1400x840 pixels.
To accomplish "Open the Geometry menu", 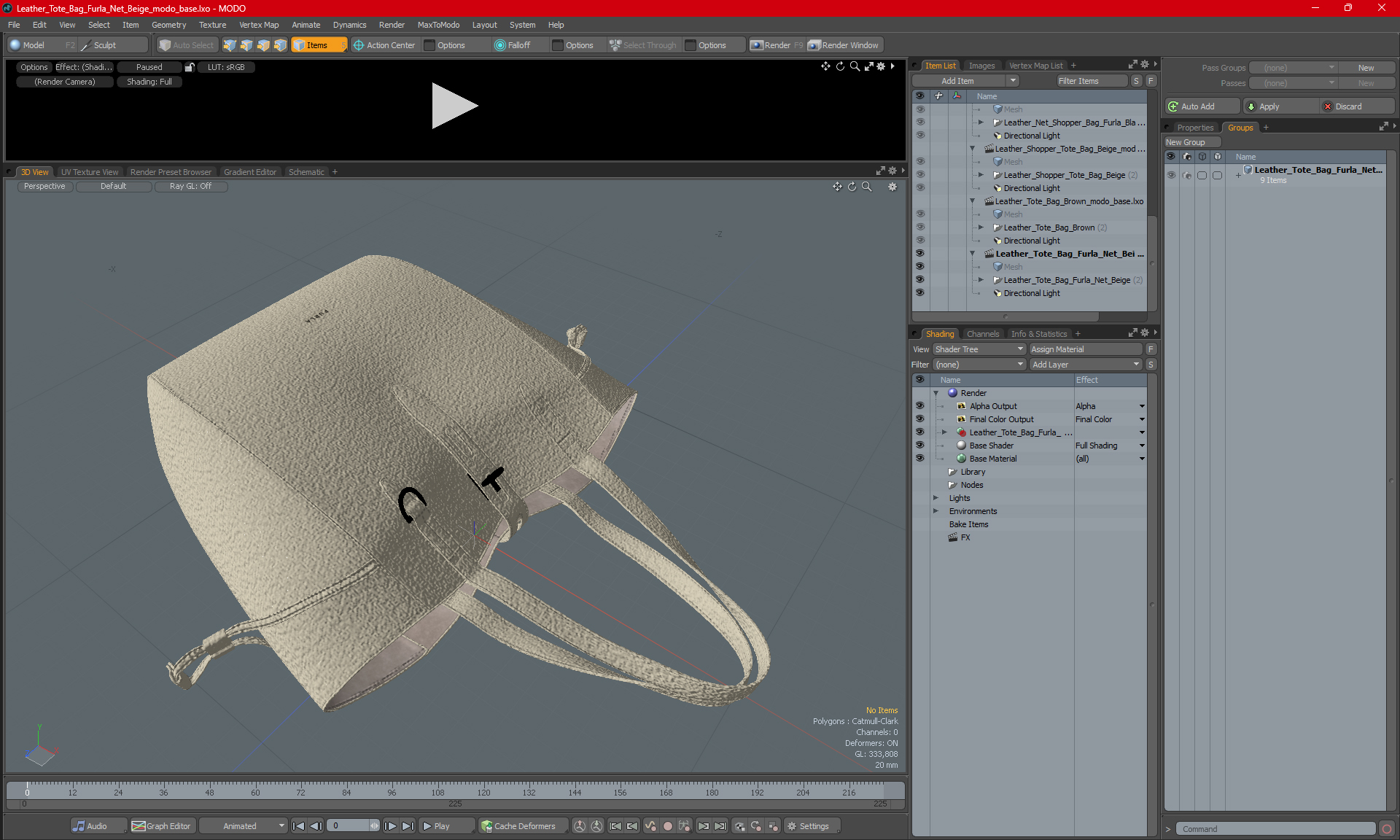I will point(168,25).
